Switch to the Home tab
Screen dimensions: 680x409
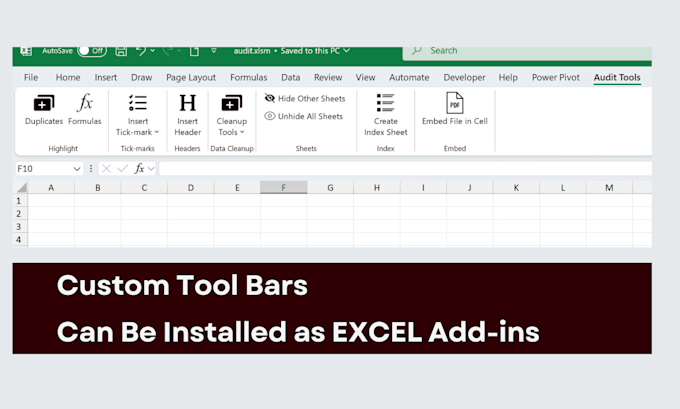tap(68, 77)
